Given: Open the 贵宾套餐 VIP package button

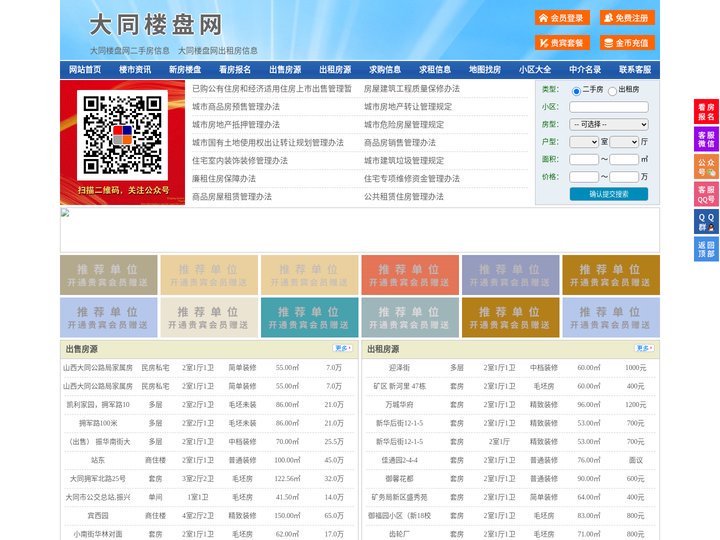Looking at the screenshot, I should (562, 43).
